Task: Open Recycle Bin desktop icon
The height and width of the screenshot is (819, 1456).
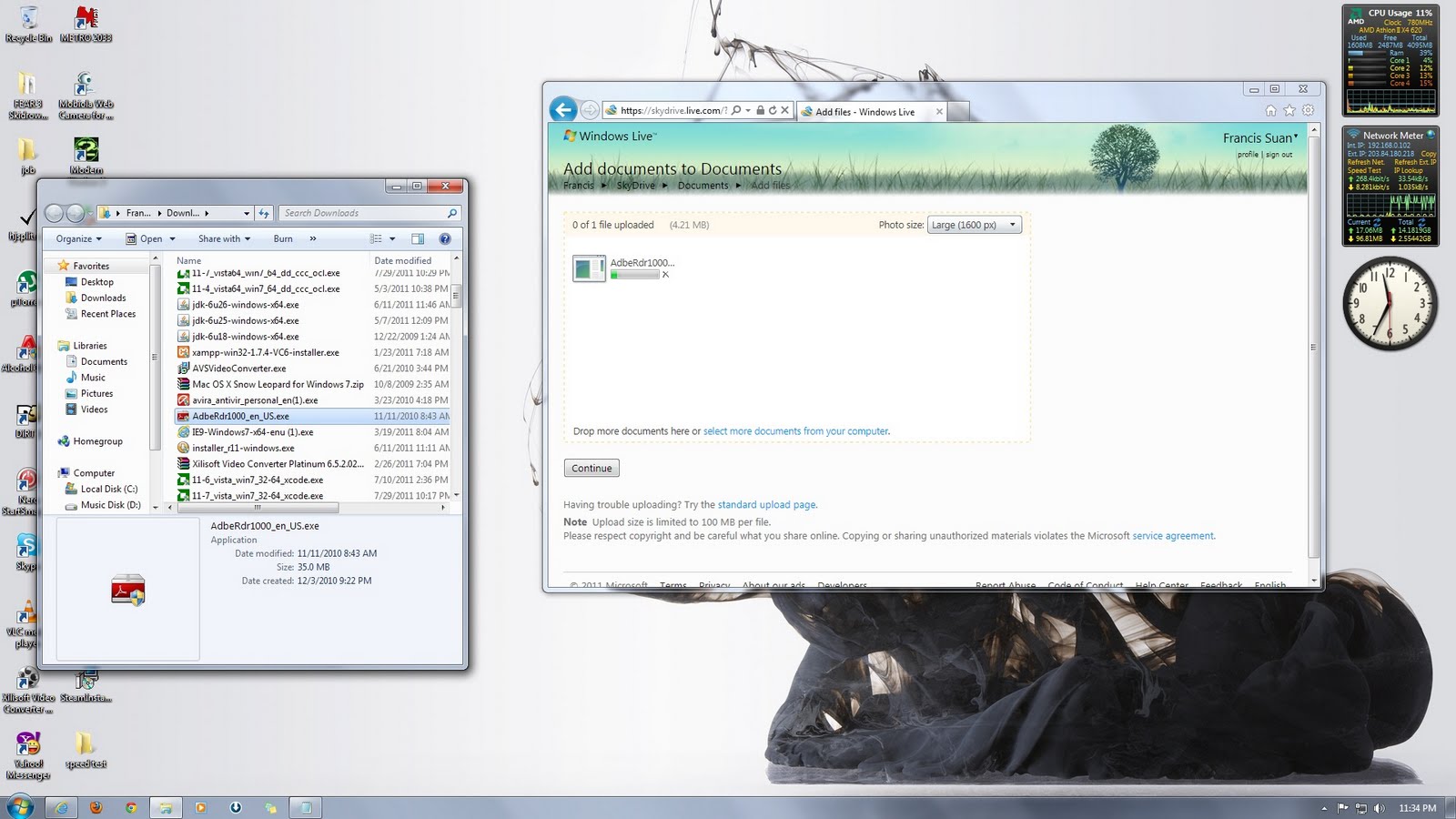Action: coord(28,25)
